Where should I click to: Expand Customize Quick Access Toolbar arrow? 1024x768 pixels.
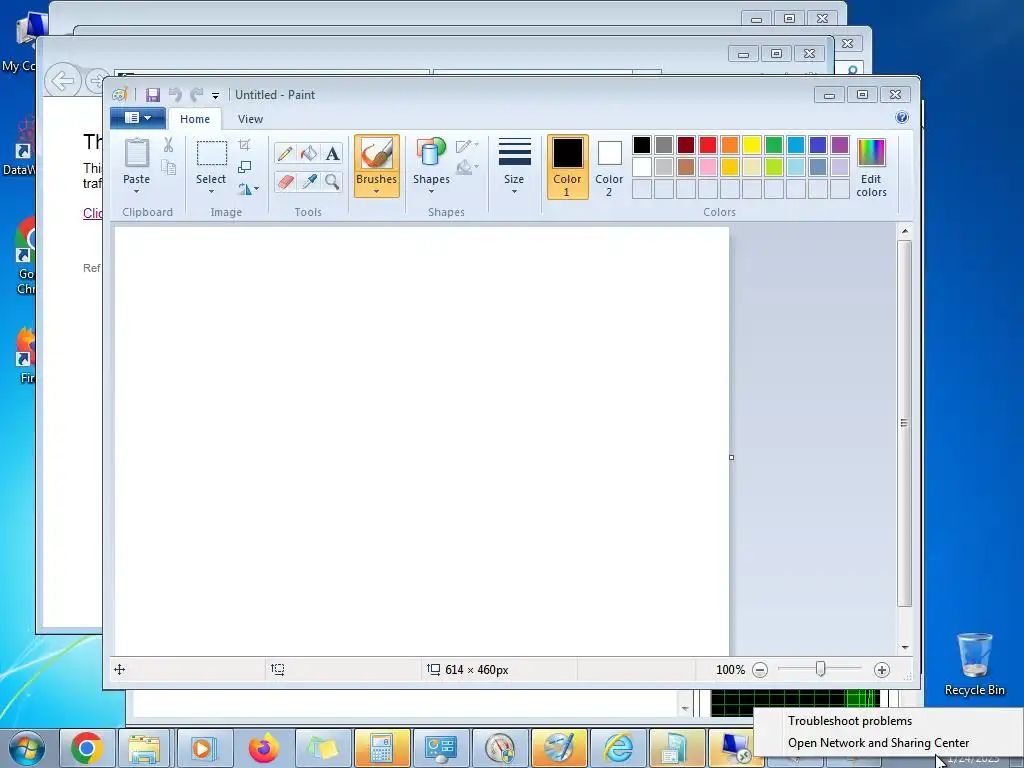pos(216,96)
